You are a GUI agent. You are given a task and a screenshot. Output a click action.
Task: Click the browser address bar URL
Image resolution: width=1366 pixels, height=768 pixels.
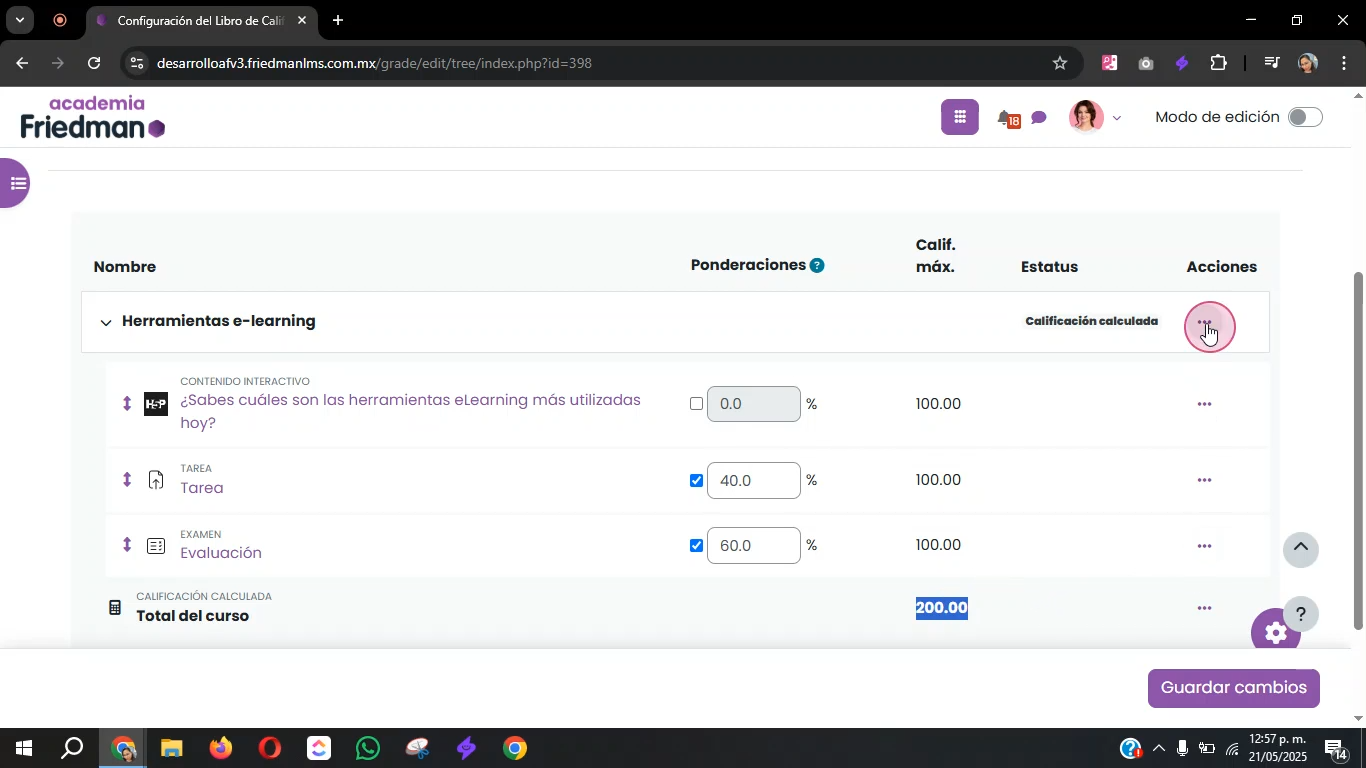click(374, 63)
